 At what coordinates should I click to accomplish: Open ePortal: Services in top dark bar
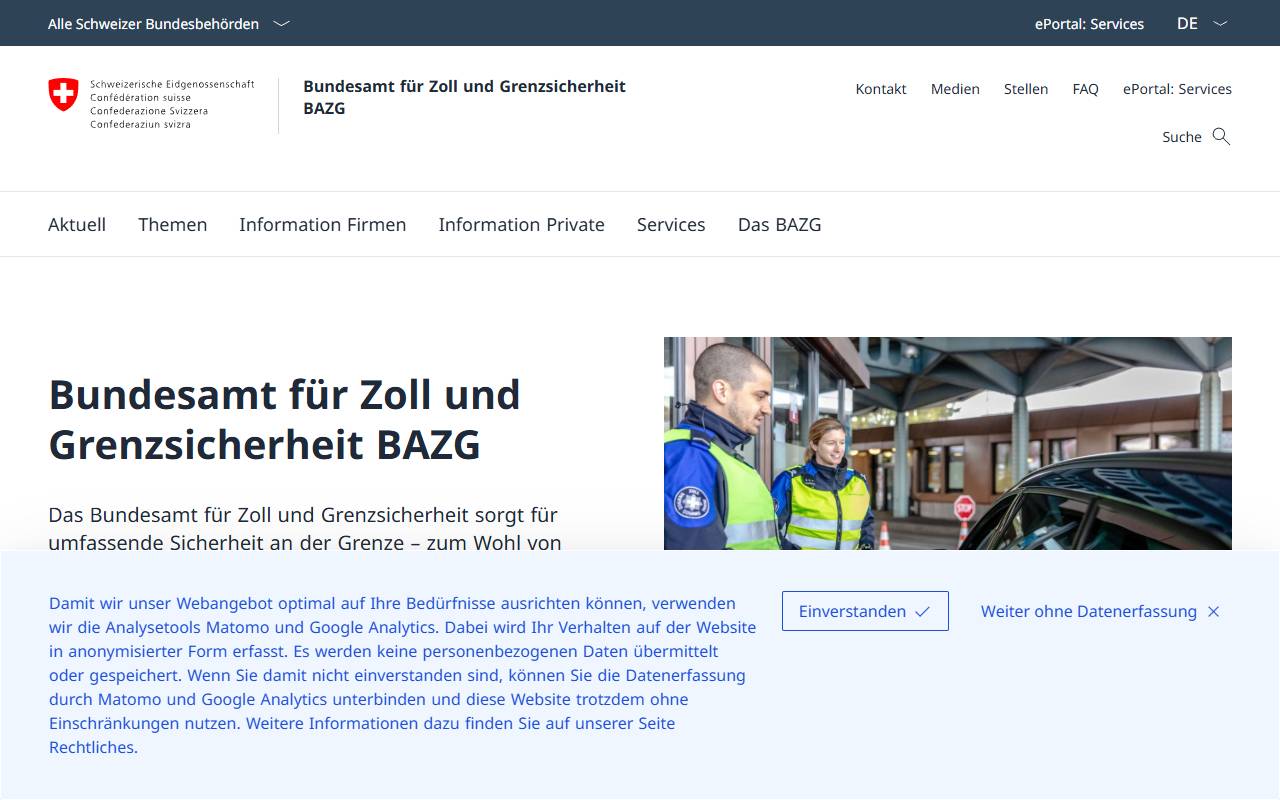(x=1089, y=24)
